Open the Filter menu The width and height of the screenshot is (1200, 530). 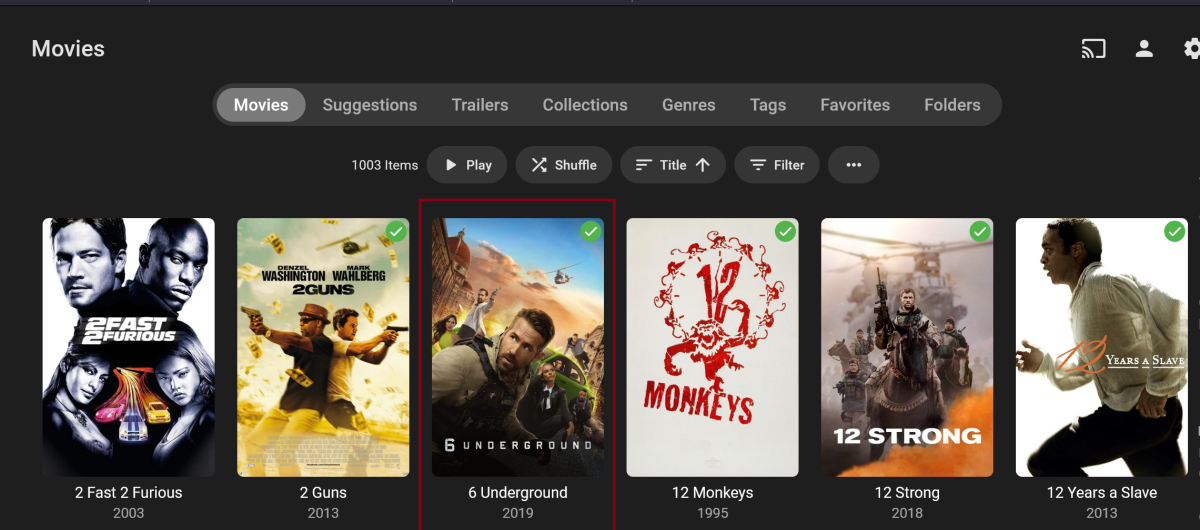point(777,165)
